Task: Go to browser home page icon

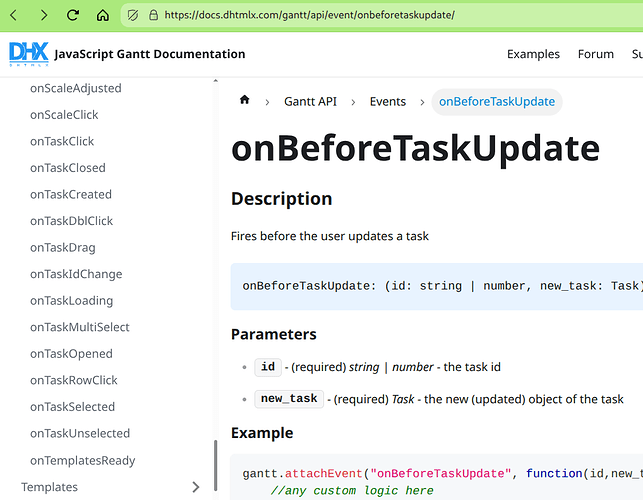Action: click(103, 15)
